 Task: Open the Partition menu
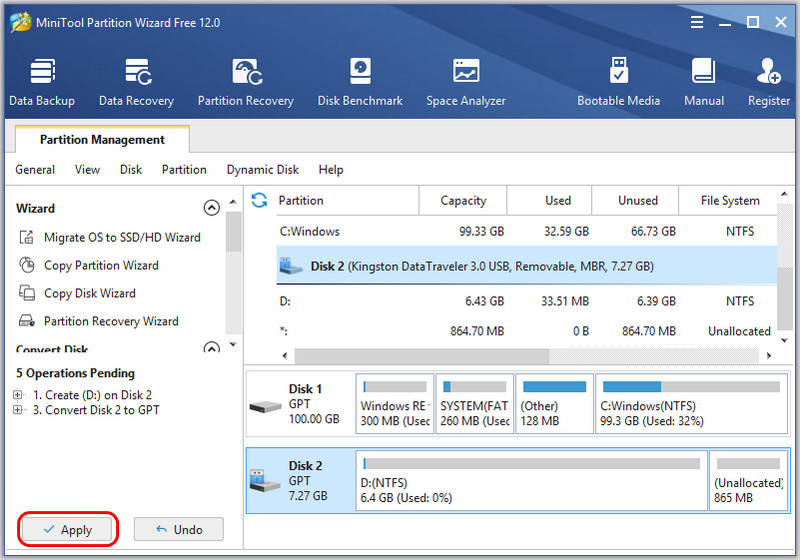pyautogui.click(x=184, y=169)
